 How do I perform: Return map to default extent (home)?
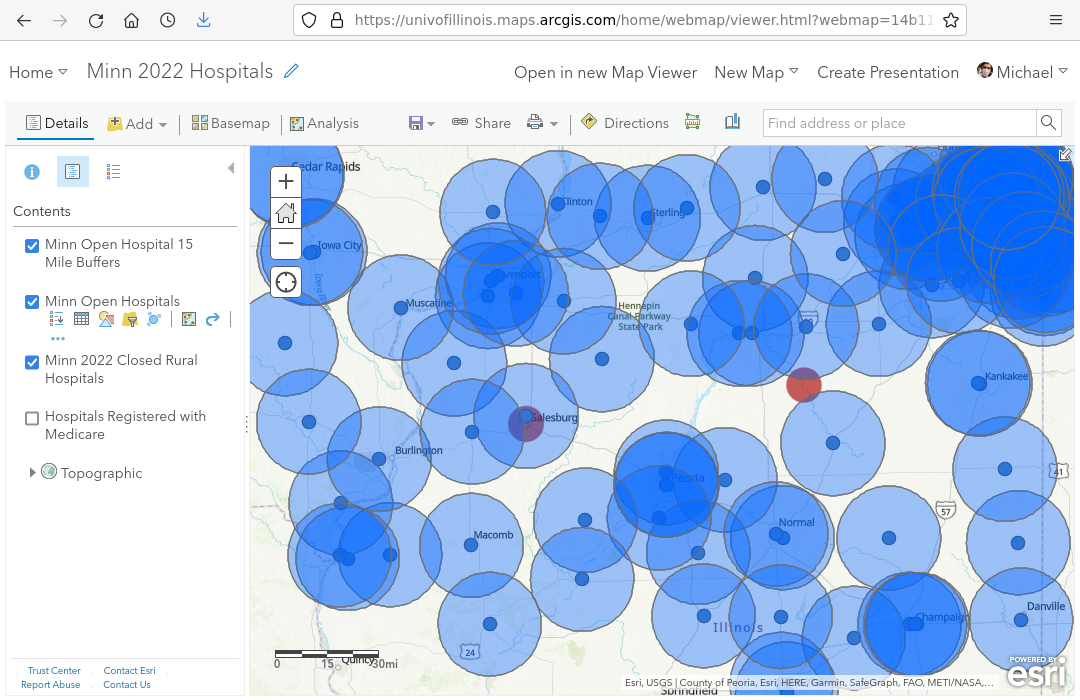tap(286, 212)
